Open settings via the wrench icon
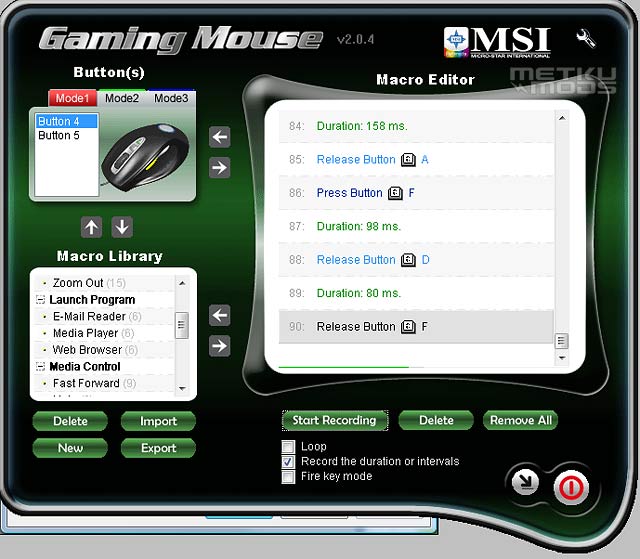640x559 pixels. (x=586, y=39)
